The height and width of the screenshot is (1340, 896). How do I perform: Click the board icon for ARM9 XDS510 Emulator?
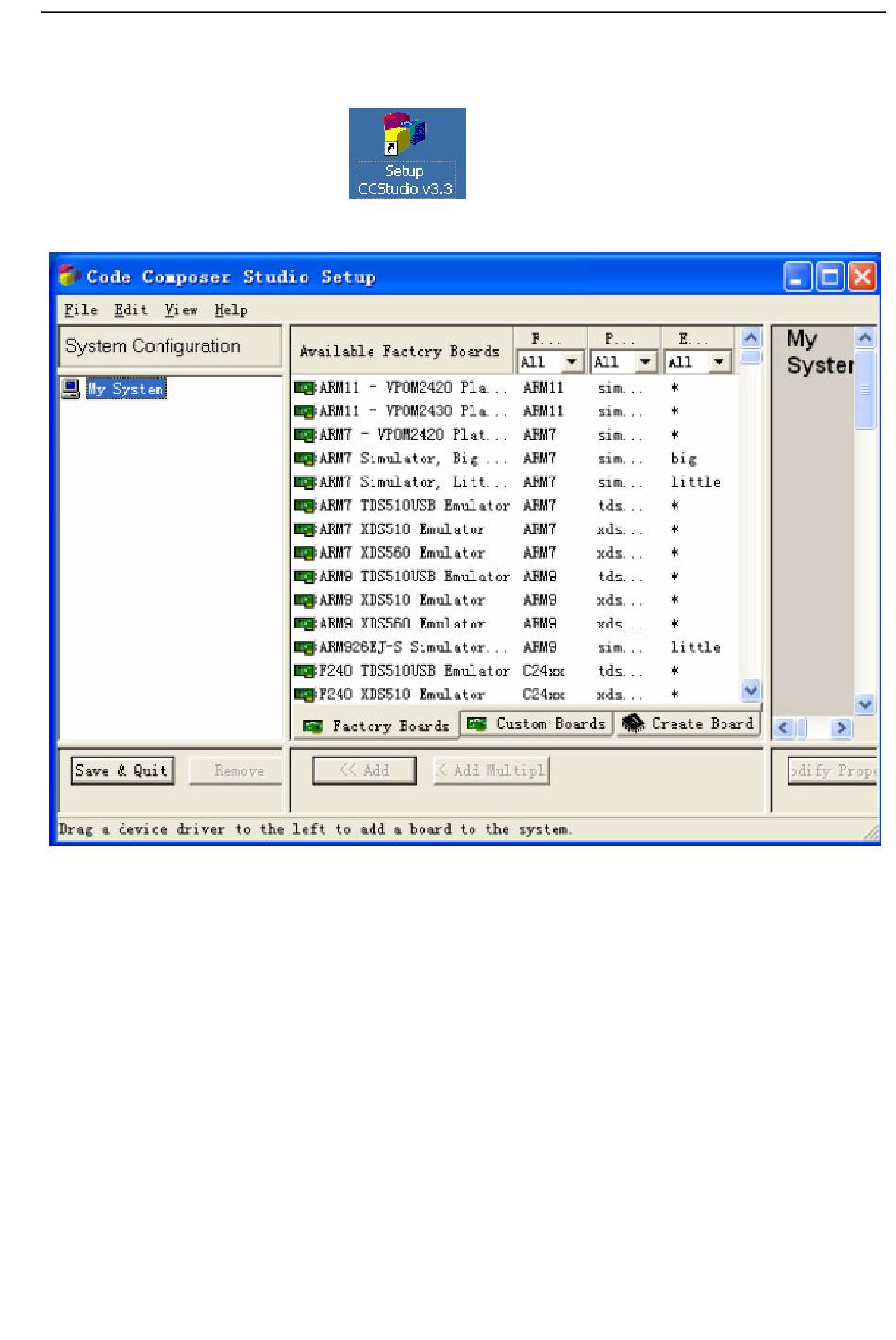click(x=305, y=600)
